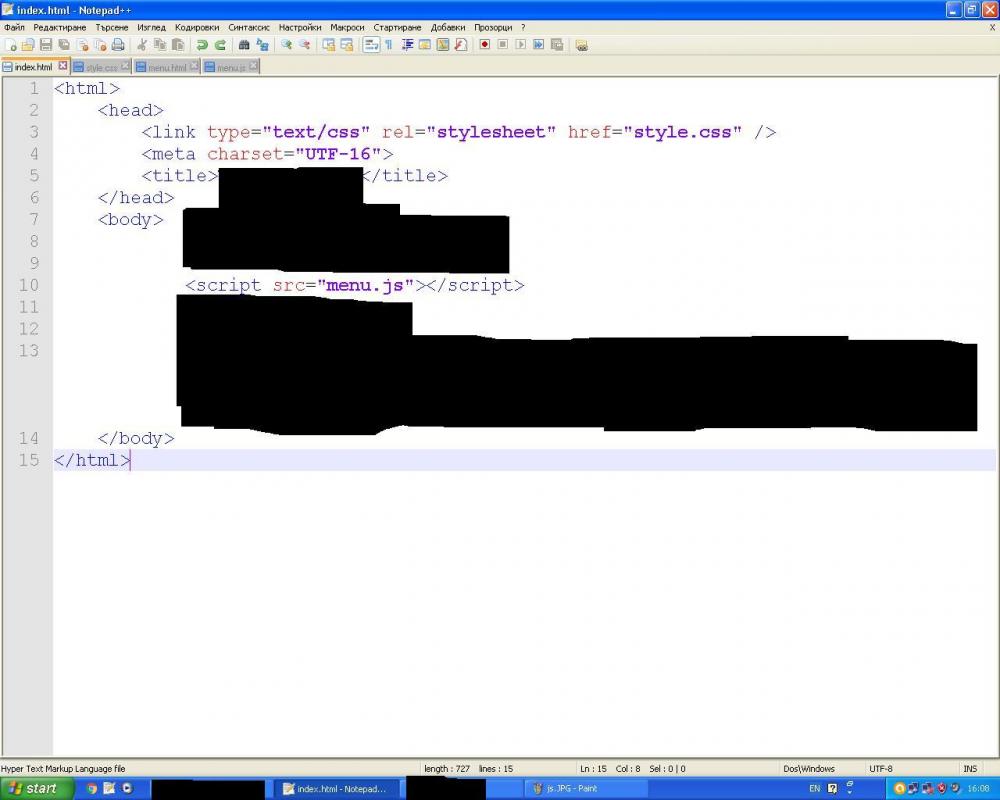Click the tray clock showing 16:08
Image resolution: width=1000 pixels, height=800 pixels.
978,789
